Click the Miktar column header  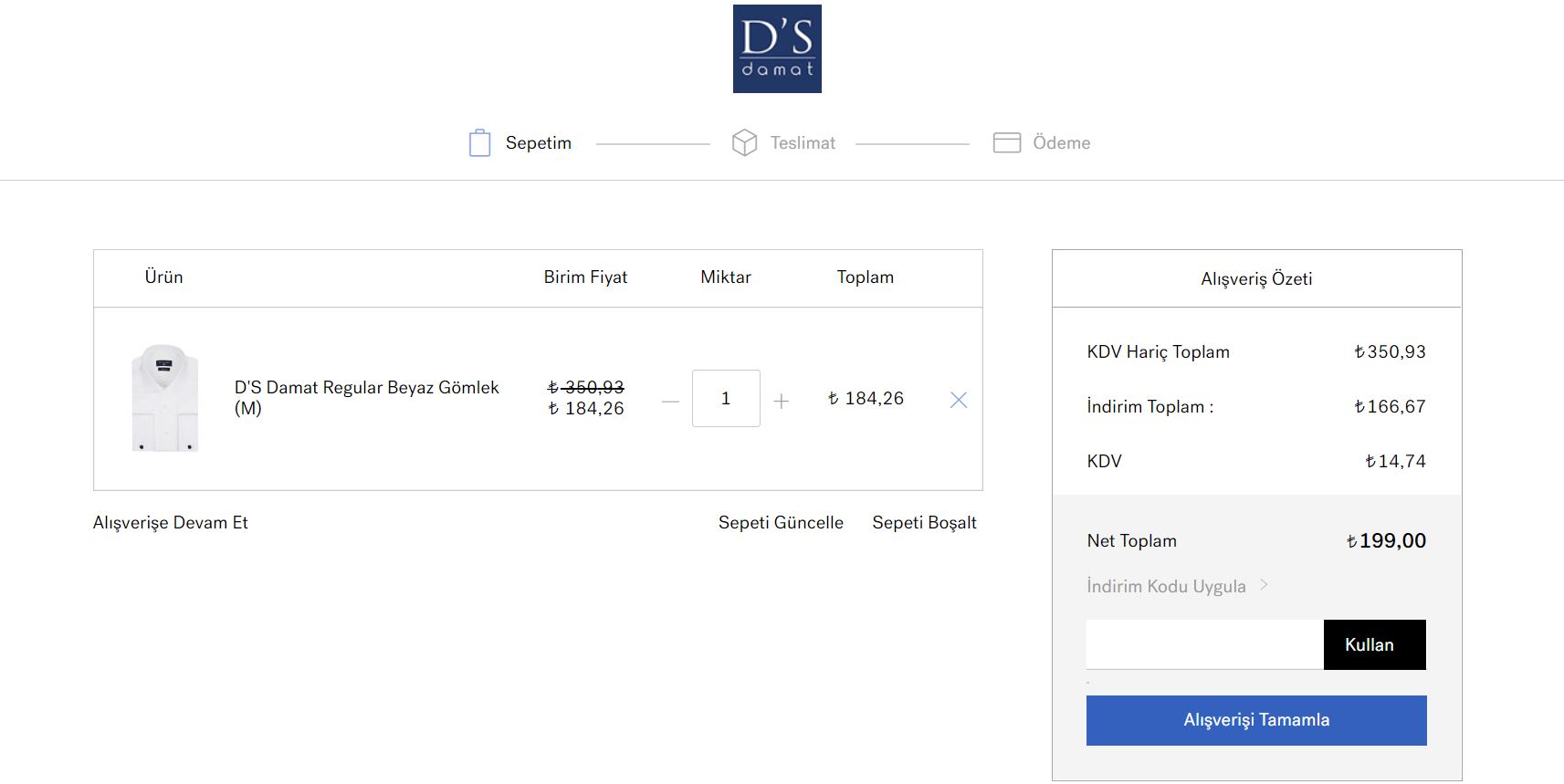click(x=726, y=277)
